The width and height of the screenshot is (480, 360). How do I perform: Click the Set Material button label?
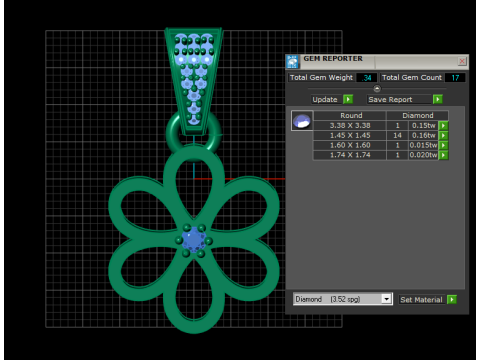421,300
